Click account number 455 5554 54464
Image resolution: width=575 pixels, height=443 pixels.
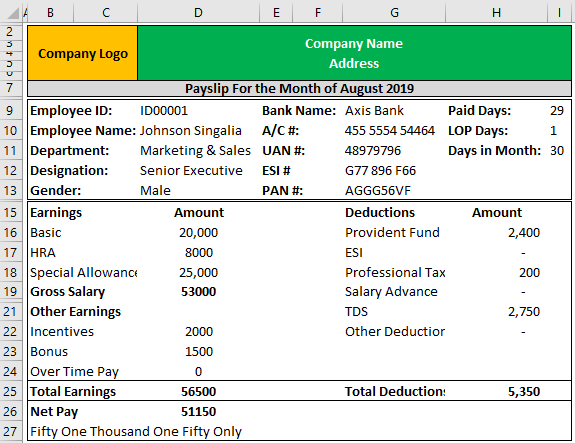389,131
